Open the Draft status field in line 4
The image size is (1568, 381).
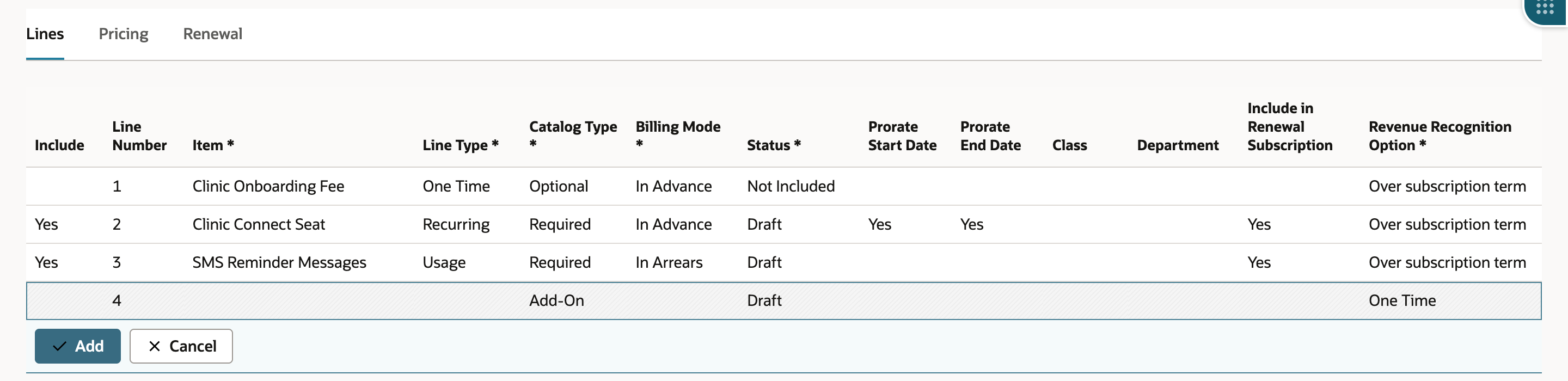(764, 300)
